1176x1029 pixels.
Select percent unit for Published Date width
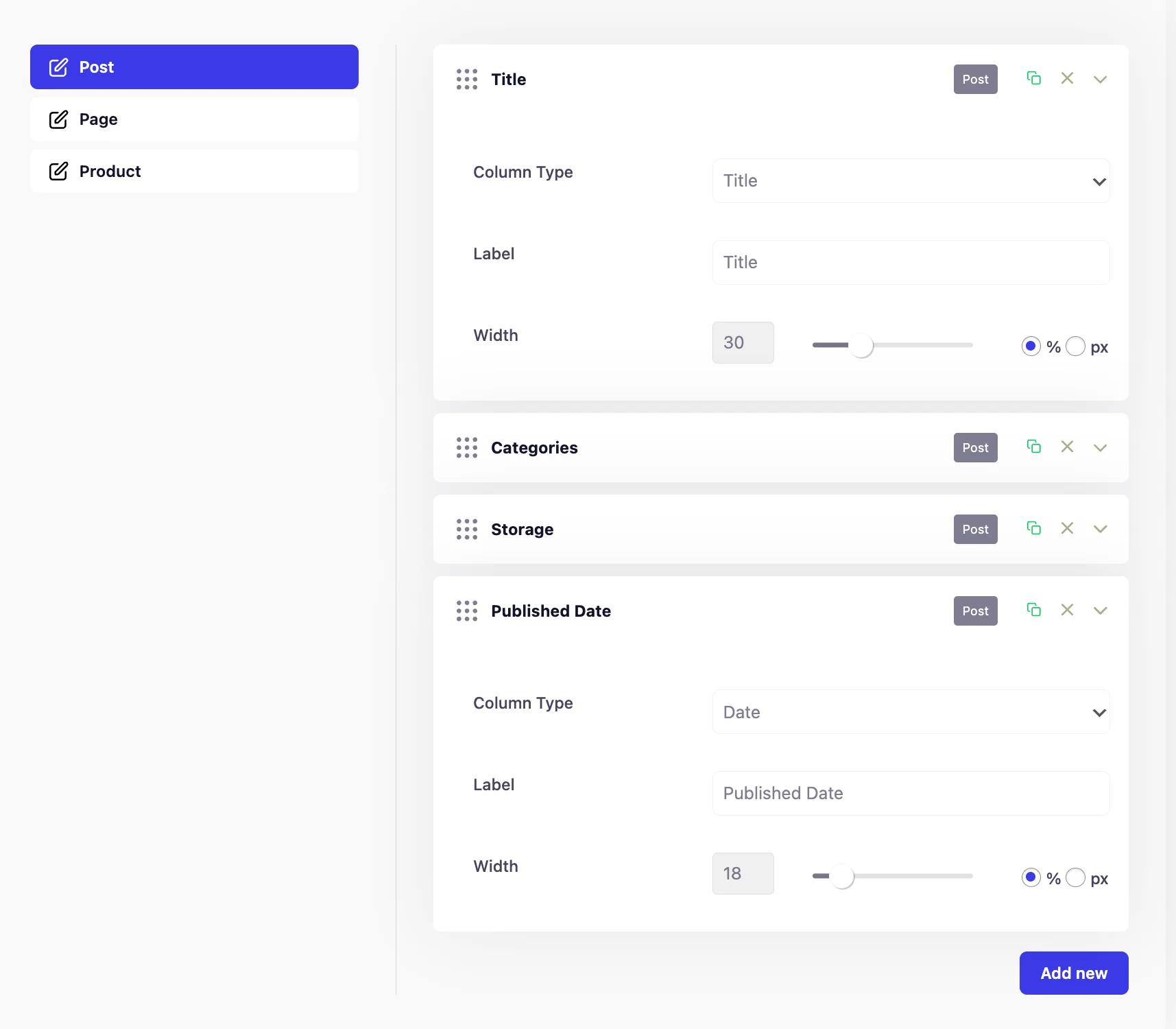click(x=1031, y=877)
